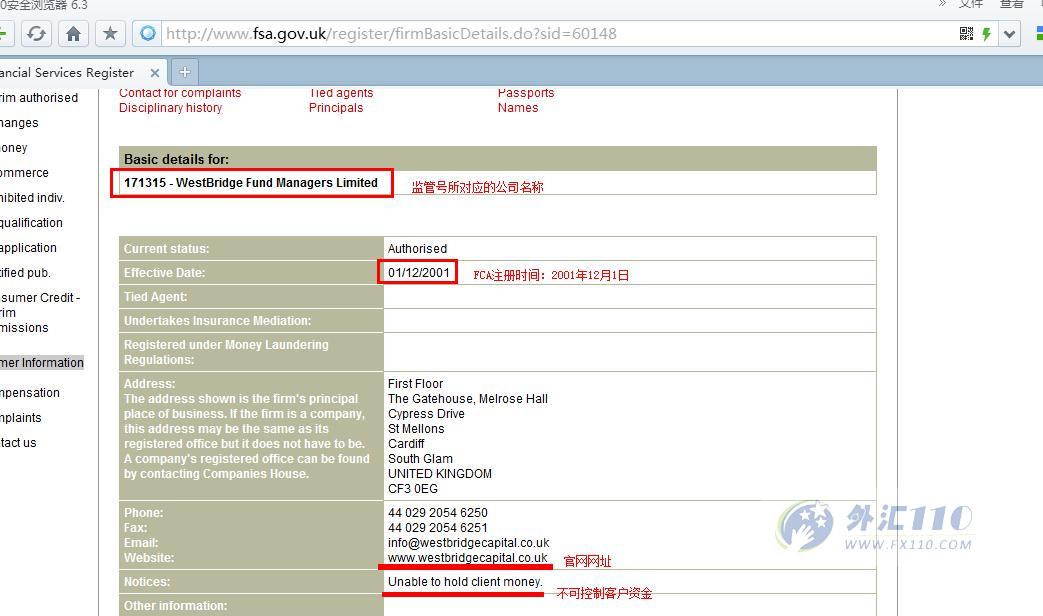
Task: Click notice 'Unable to hold client money.'
Action: 465,581
